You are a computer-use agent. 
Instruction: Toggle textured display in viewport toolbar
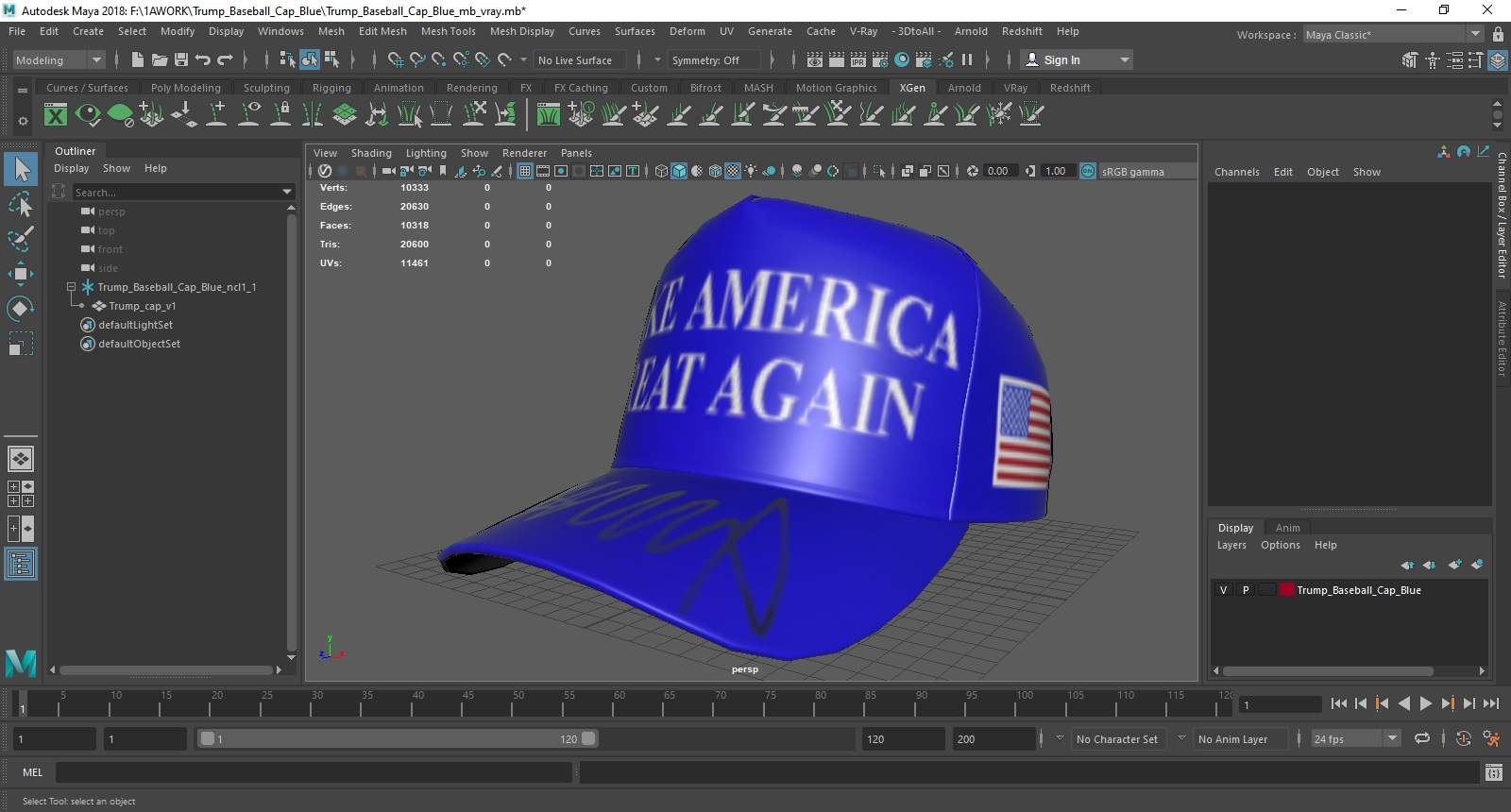(x=733, y=171)
